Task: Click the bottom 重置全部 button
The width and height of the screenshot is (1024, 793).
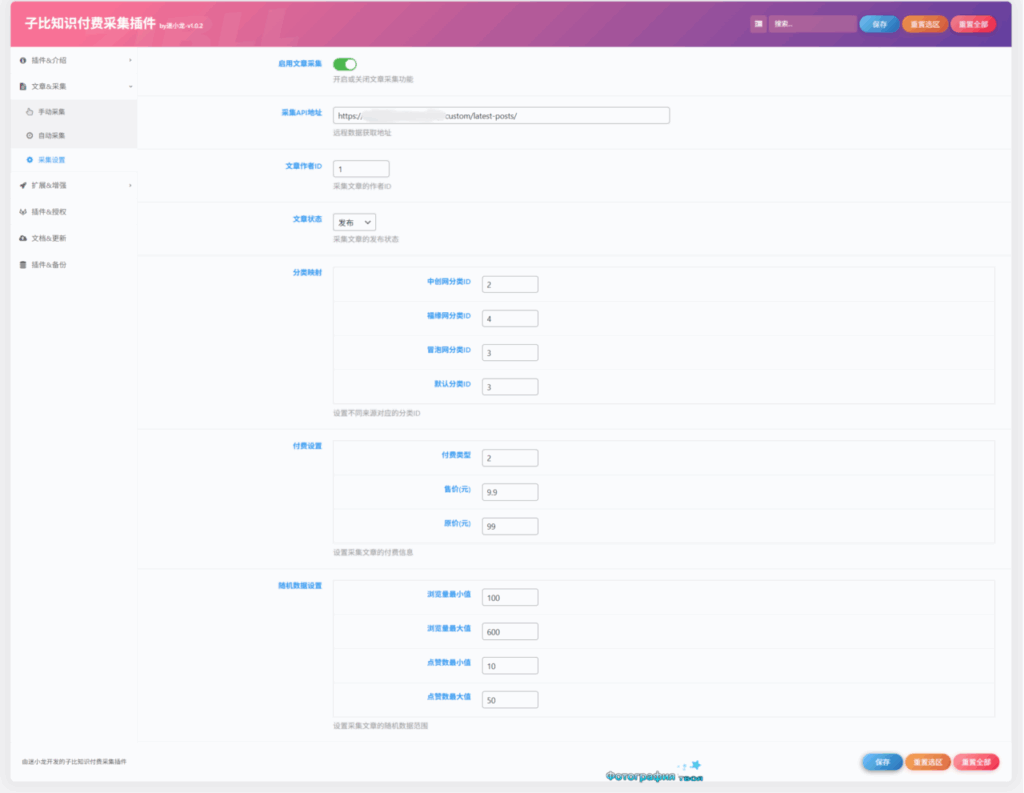Action: tap(975, 762)
